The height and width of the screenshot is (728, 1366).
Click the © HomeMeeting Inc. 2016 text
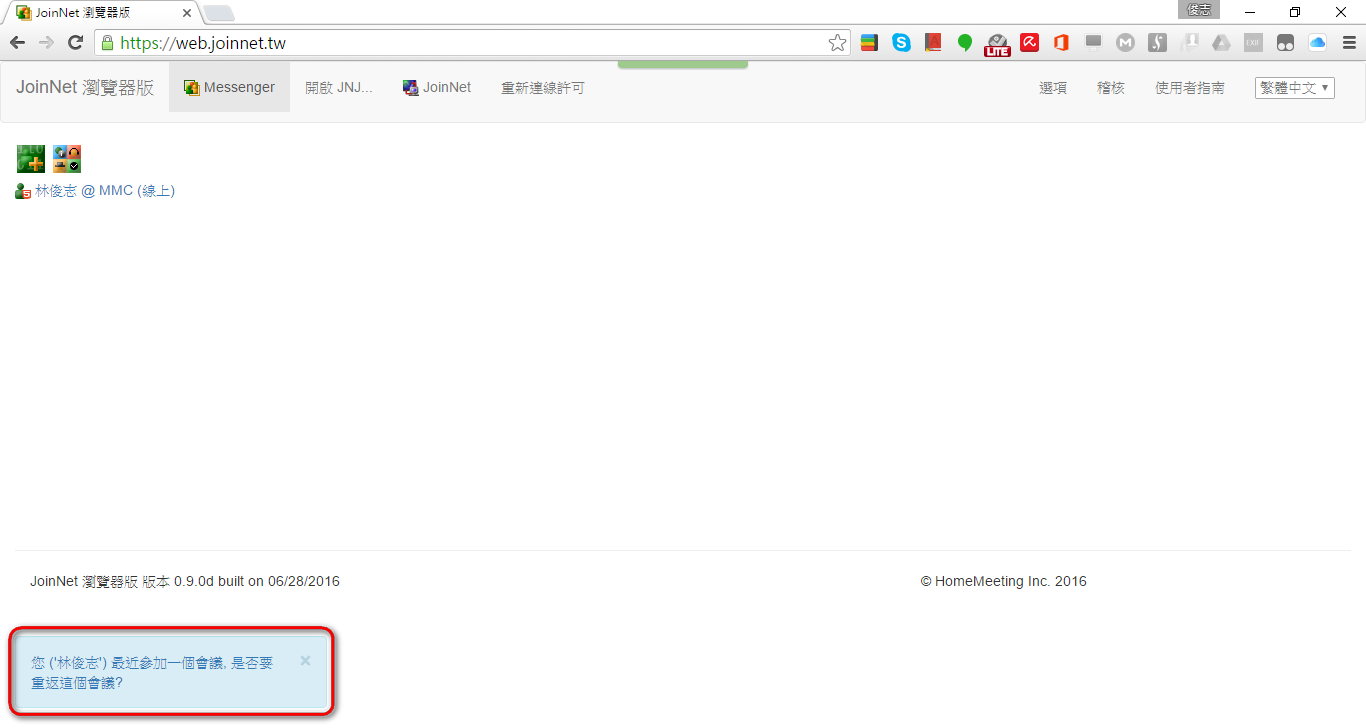click(1003, 581)
